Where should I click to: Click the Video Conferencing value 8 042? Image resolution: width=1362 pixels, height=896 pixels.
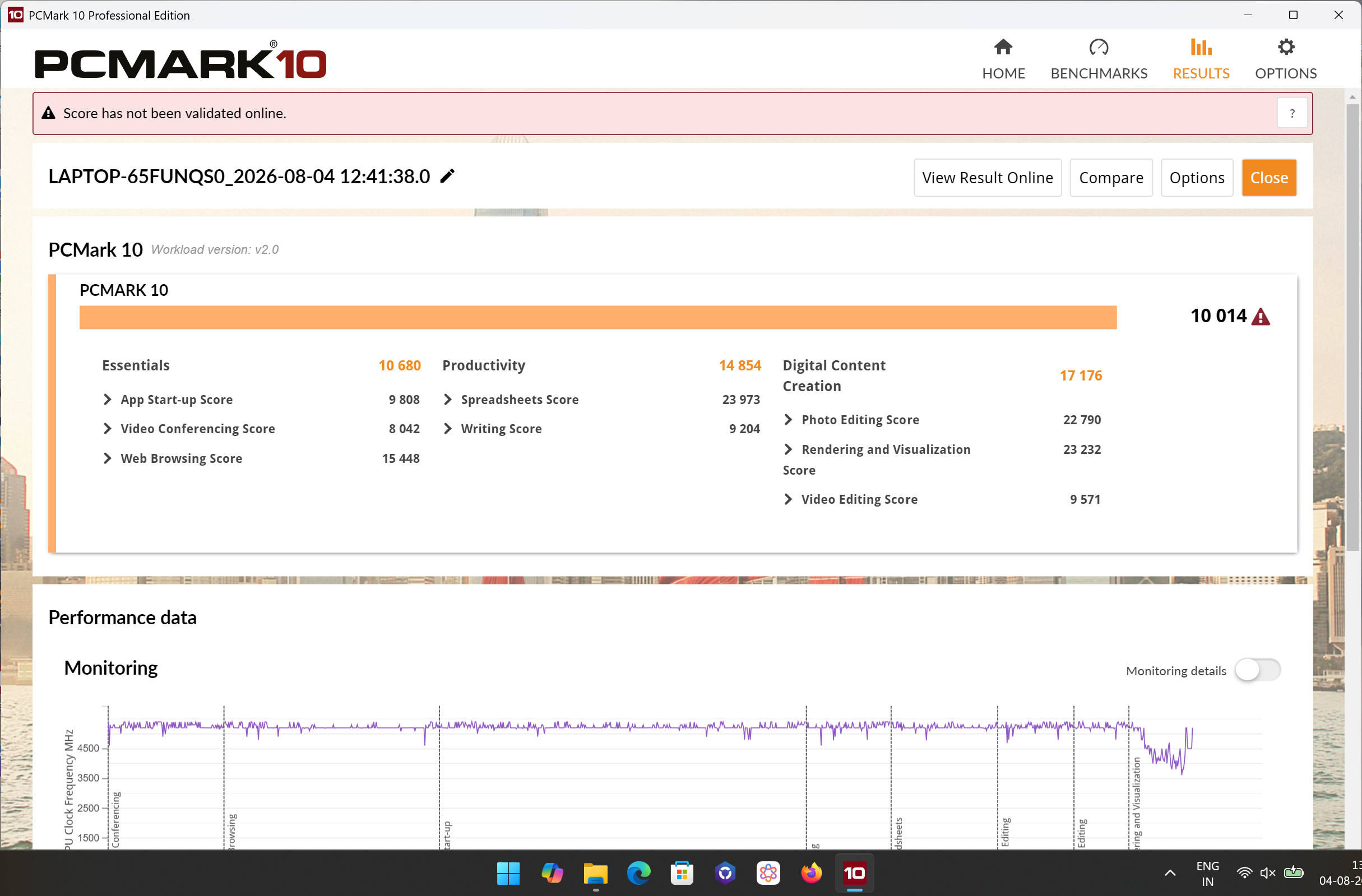tap(404, 429)
